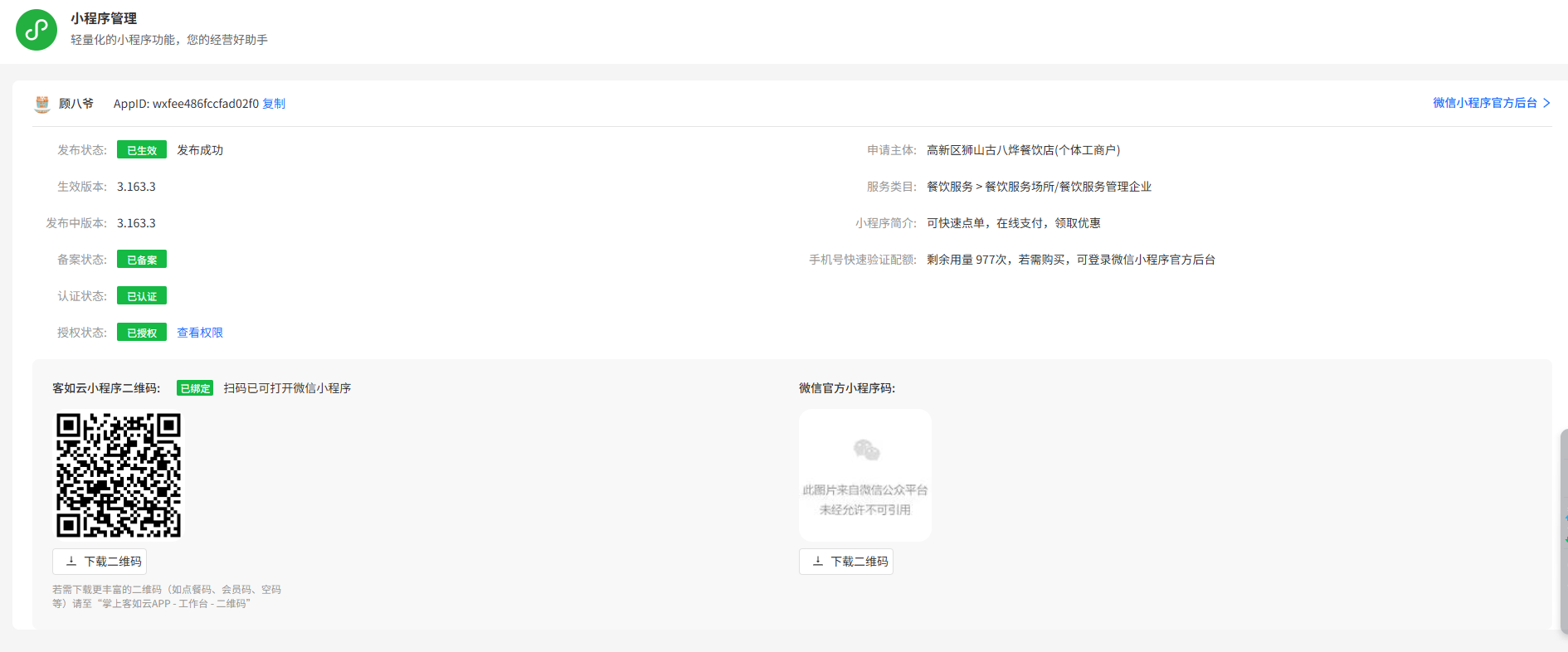Click the 已绑定 tag

[x=195, y=388]
